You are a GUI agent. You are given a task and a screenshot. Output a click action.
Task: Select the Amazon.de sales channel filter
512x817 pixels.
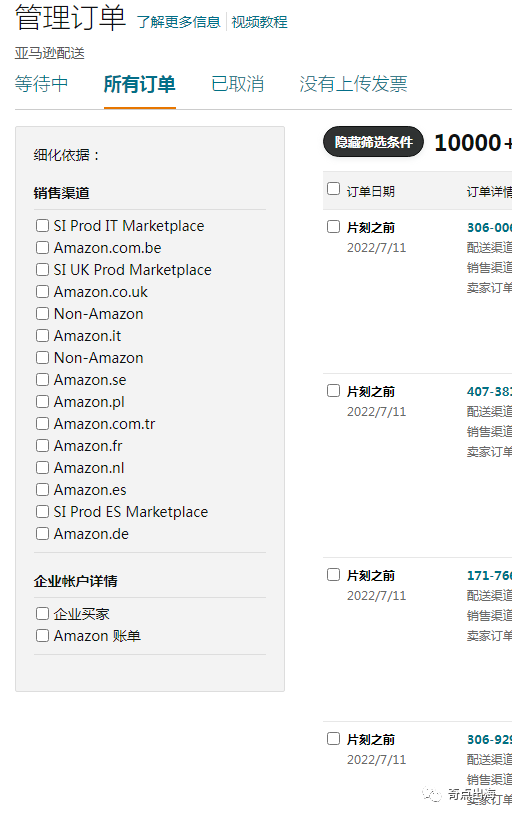(42, 534)
